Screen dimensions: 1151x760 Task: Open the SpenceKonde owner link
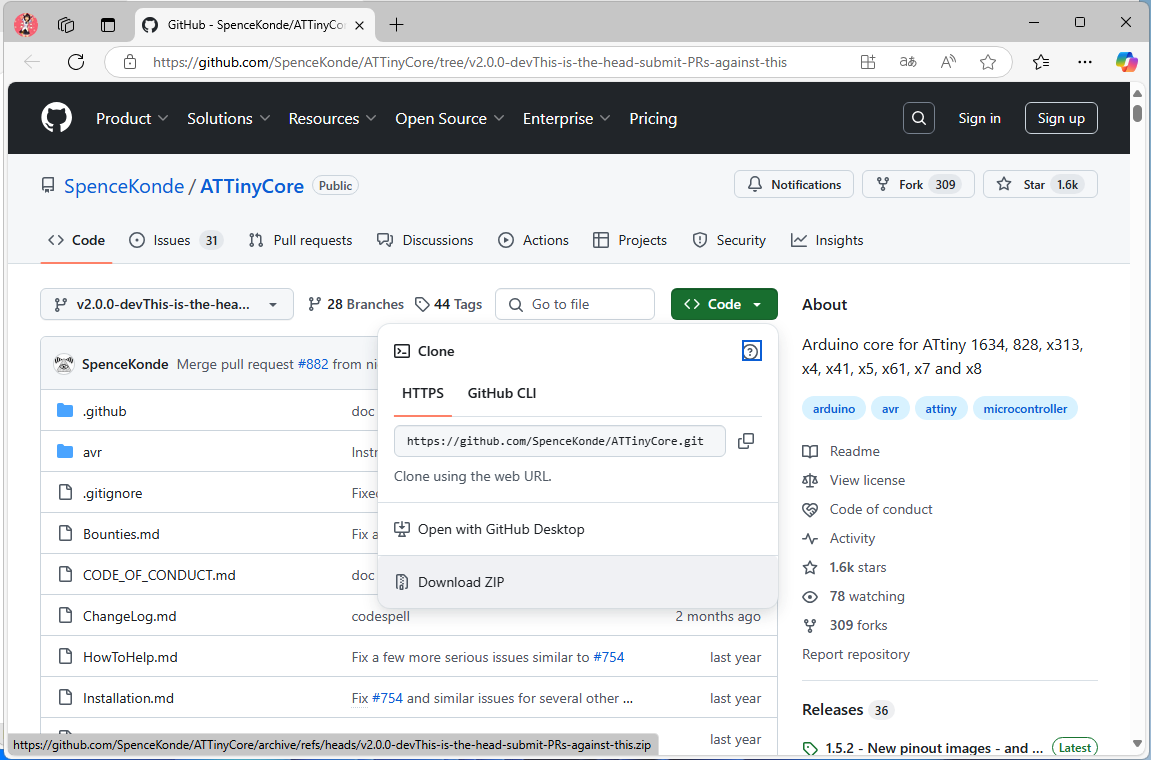[124, 186]
